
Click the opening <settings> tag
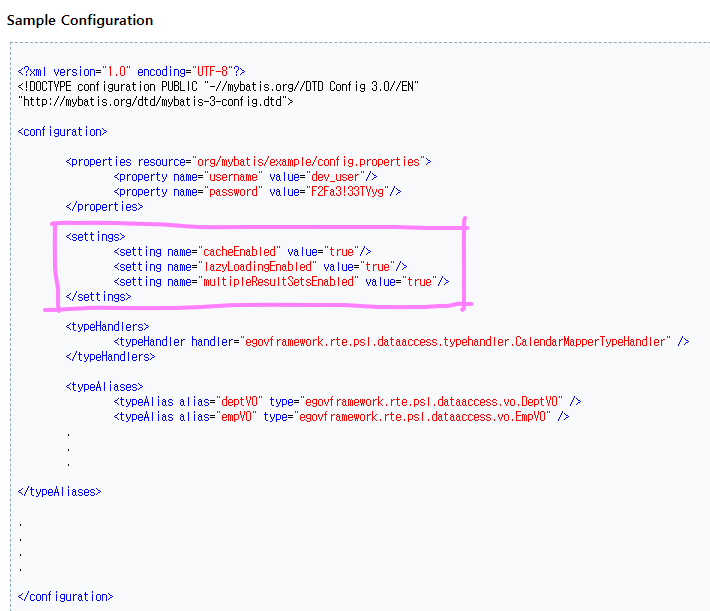click(96, 237)
